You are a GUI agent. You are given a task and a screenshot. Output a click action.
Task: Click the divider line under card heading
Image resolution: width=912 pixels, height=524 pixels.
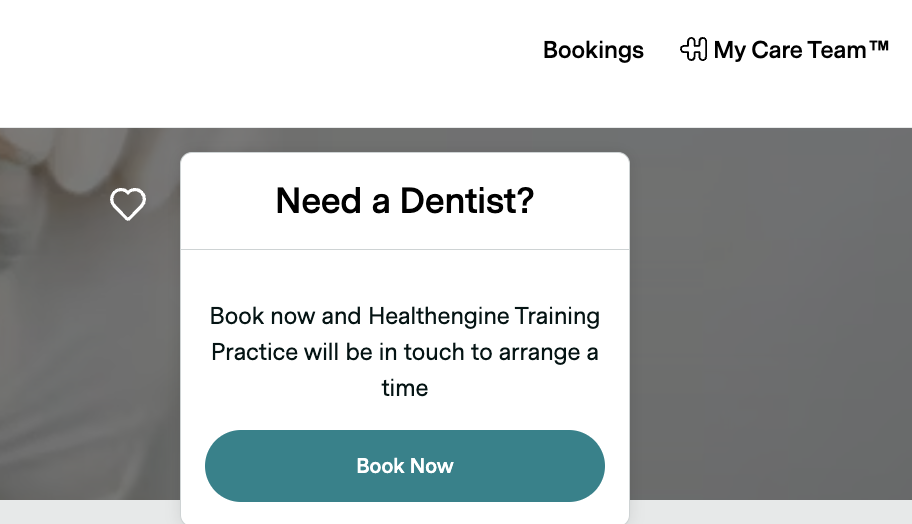[405, 249]
